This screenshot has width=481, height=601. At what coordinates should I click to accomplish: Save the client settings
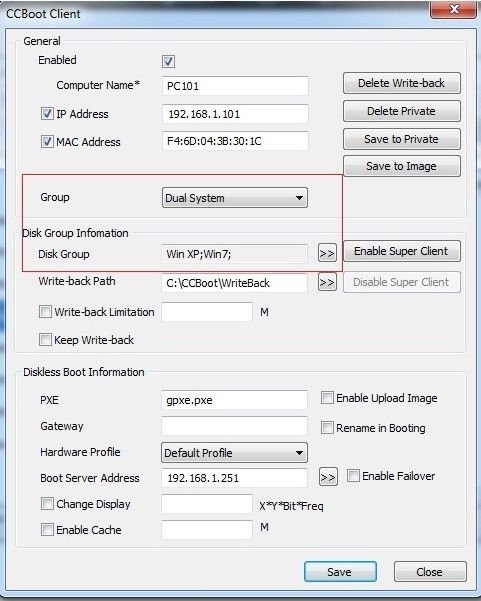tap(340, 572)
